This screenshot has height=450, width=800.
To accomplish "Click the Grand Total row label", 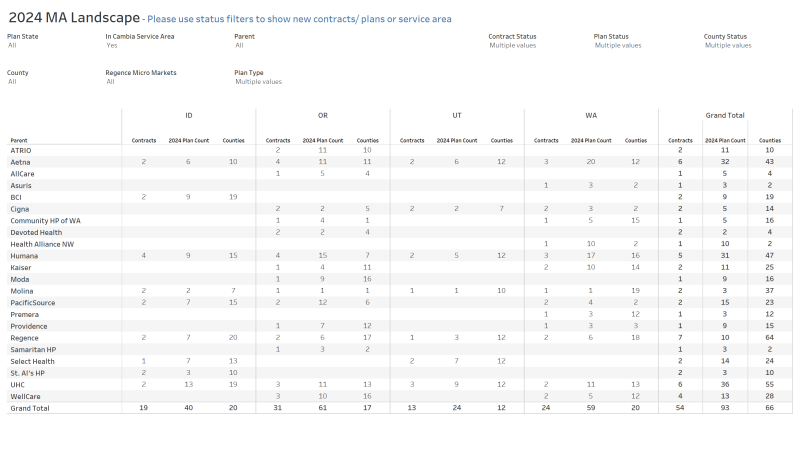I will click(x=28, y=408).
